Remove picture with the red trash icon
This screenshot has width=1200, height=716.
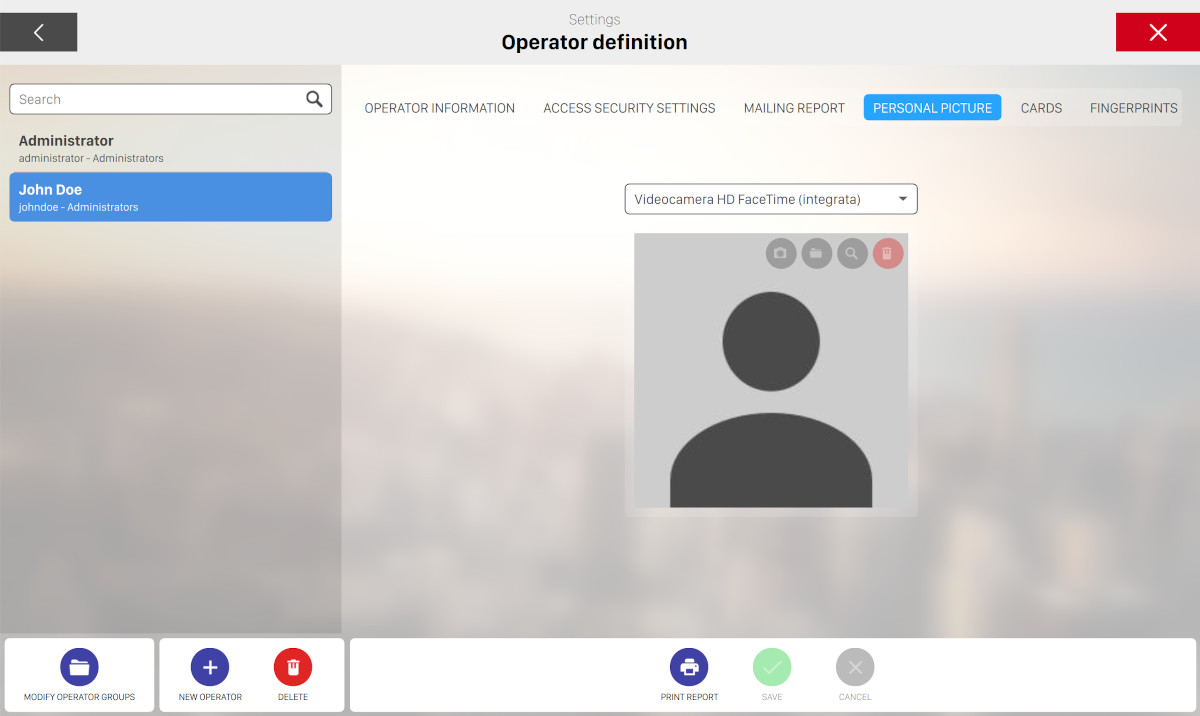point(887,253)
